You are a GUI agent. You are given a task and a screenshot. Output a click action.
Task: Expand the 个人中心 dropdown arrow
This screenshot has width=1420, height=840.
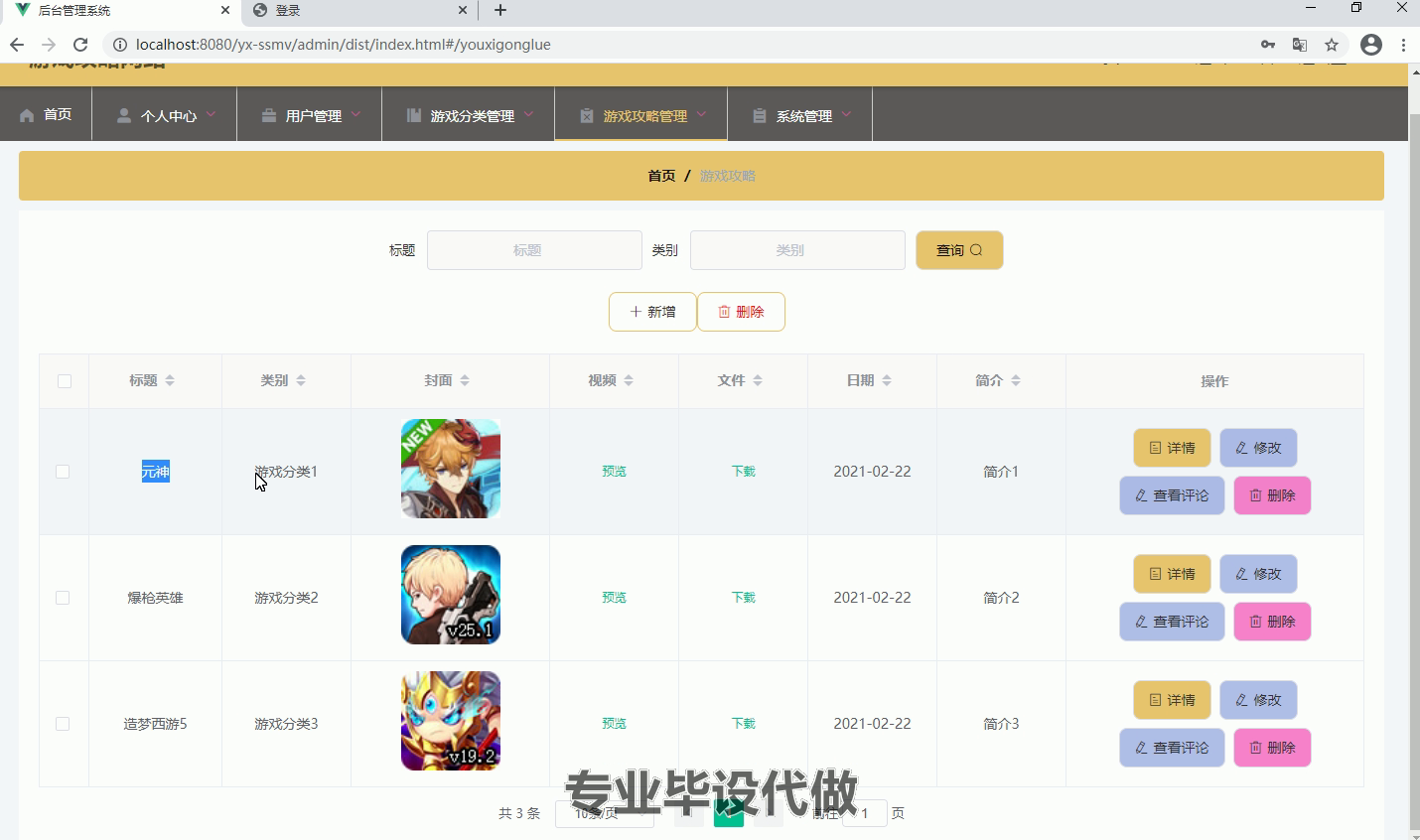click(x=211, y=114)
